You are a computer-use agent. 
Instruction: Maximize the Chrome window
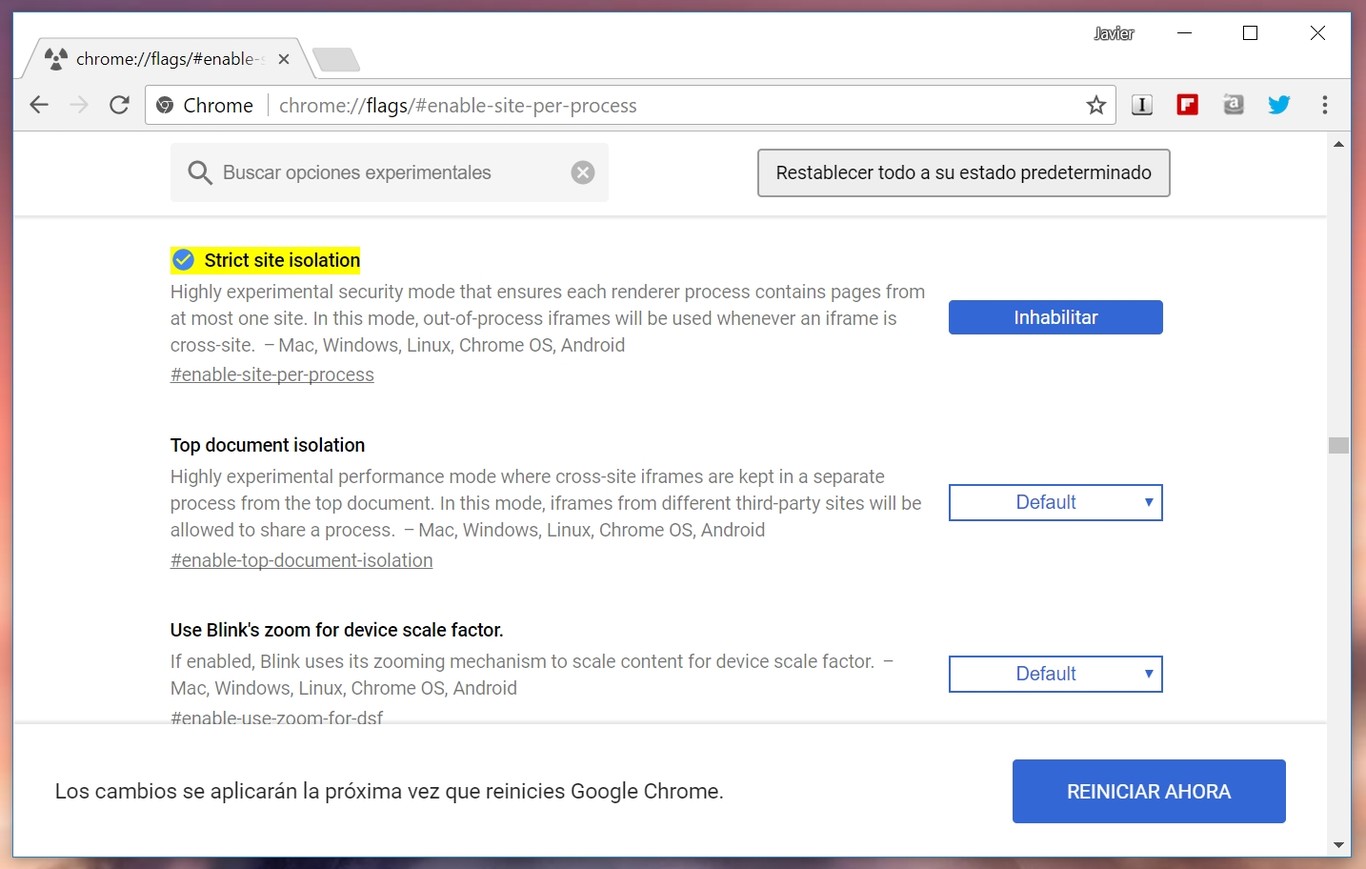click(x=1250, y=33)
